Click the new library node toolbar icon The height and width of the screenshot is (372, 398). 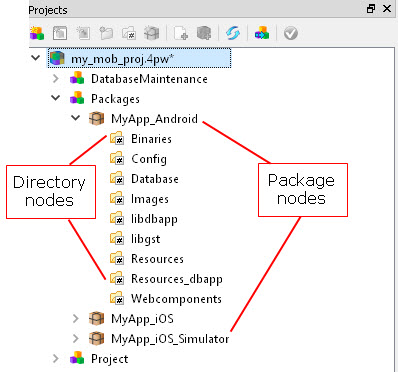tap(83, 33)
